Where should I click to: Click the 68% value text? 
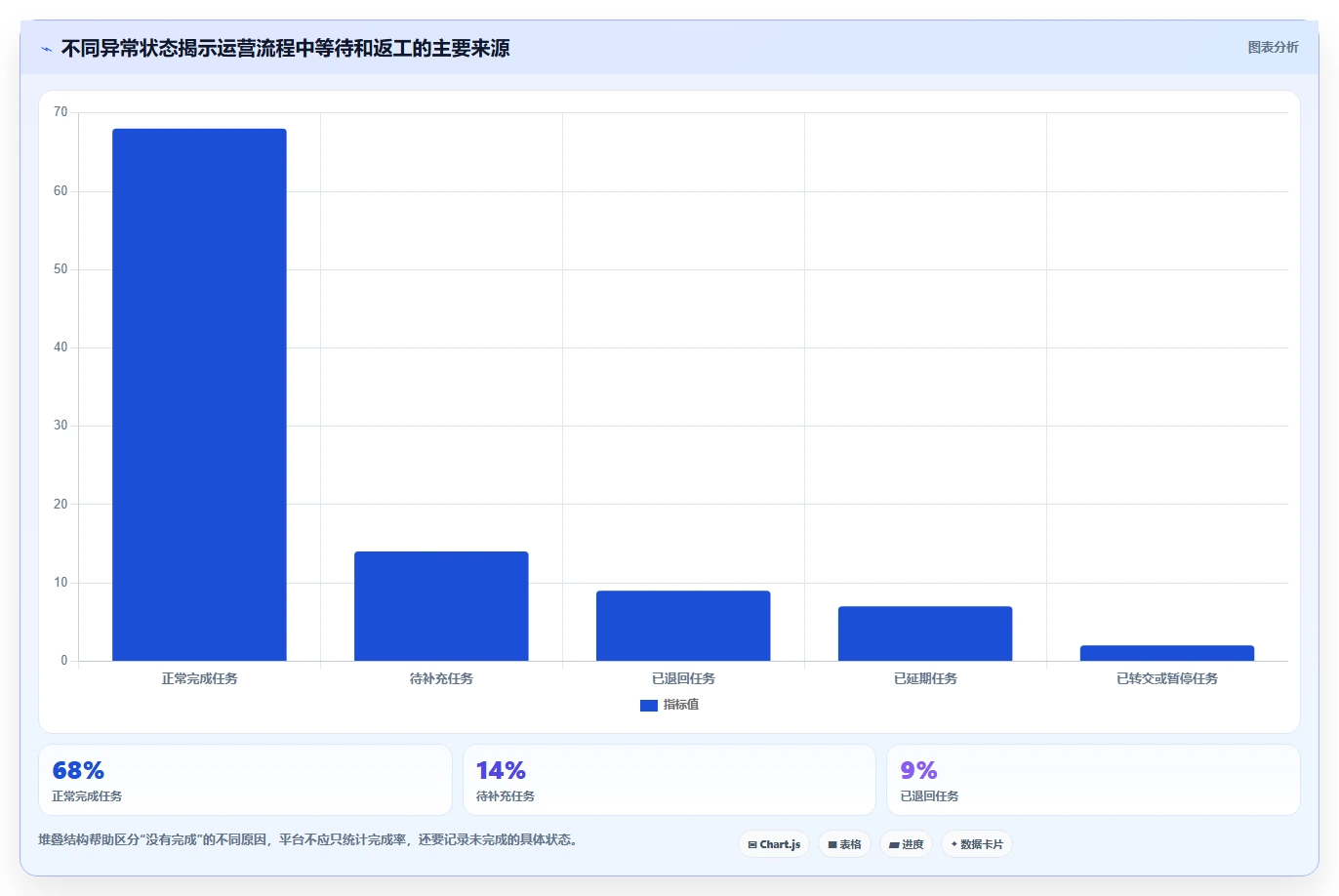tap(78, 770)
